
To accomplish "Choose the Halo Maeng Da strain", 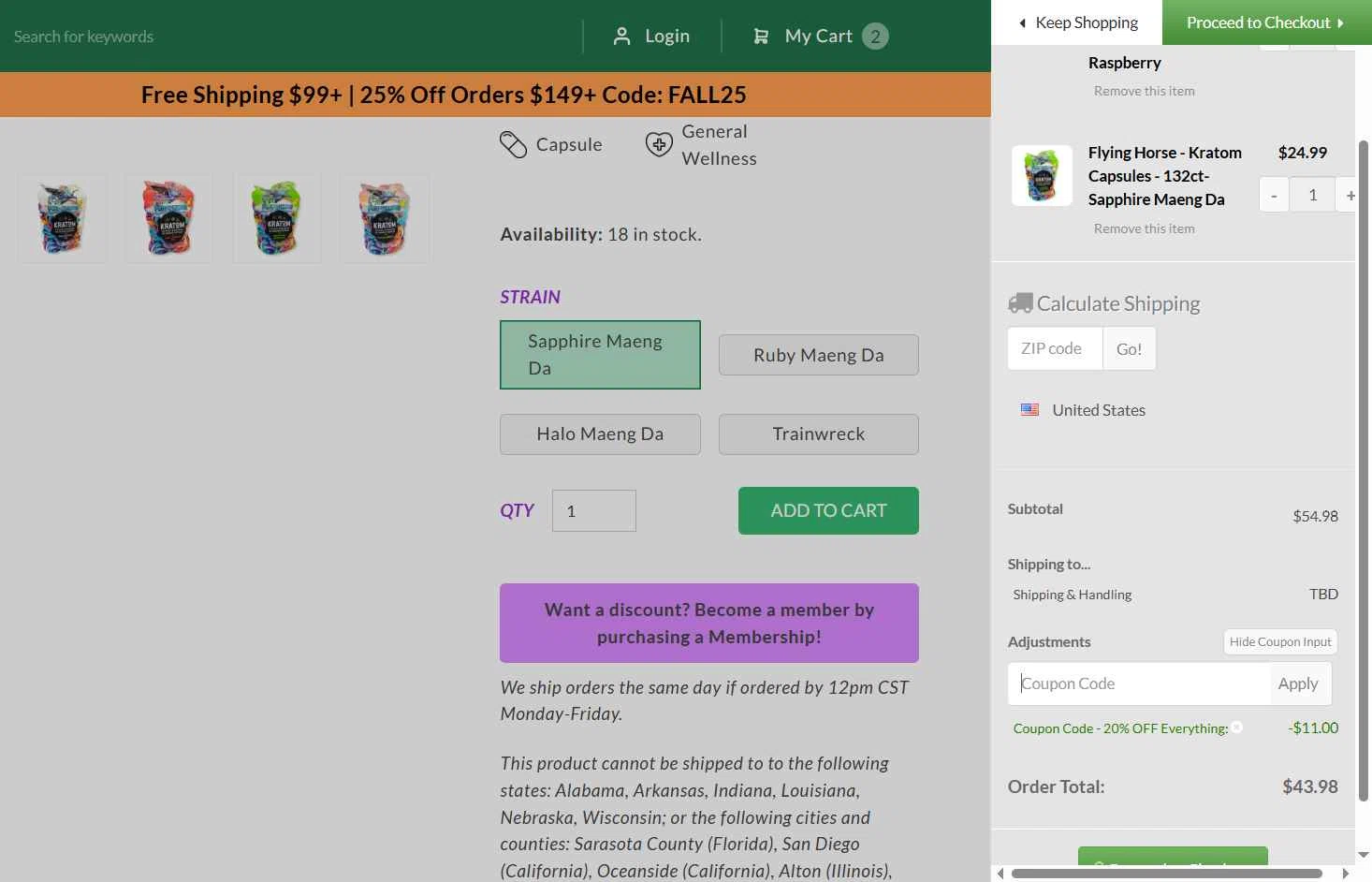I will pyautogui.click(x=600, y=434).
